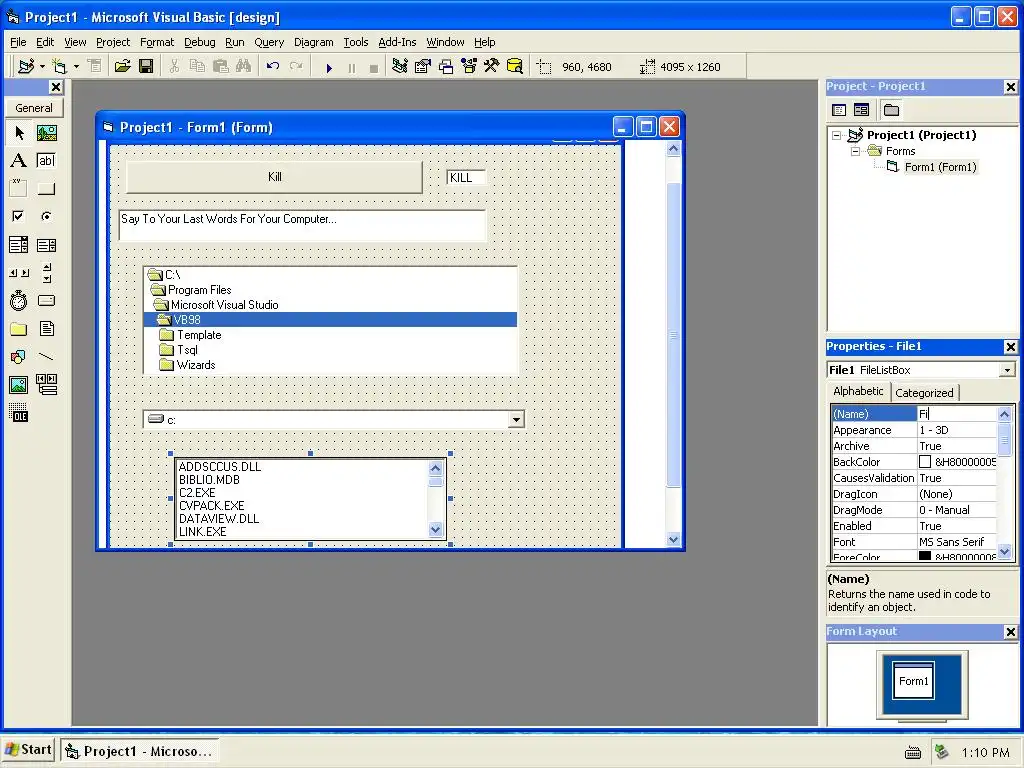Open the c: drive dropdown on the form
Image resolution: width=1024 pixels, height=768 pixels.
(x=516, y=419)
